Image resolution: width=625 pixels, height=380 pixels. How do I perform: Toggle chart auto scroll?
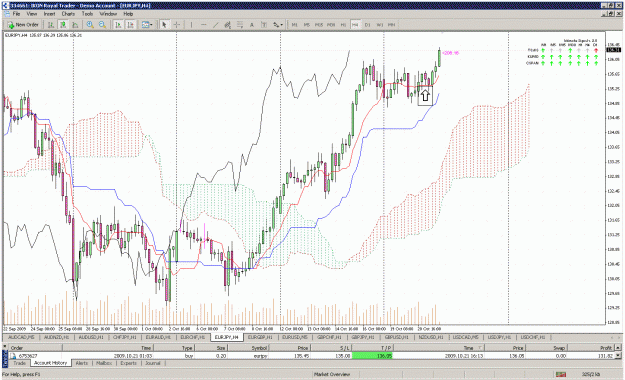point(118,25)
